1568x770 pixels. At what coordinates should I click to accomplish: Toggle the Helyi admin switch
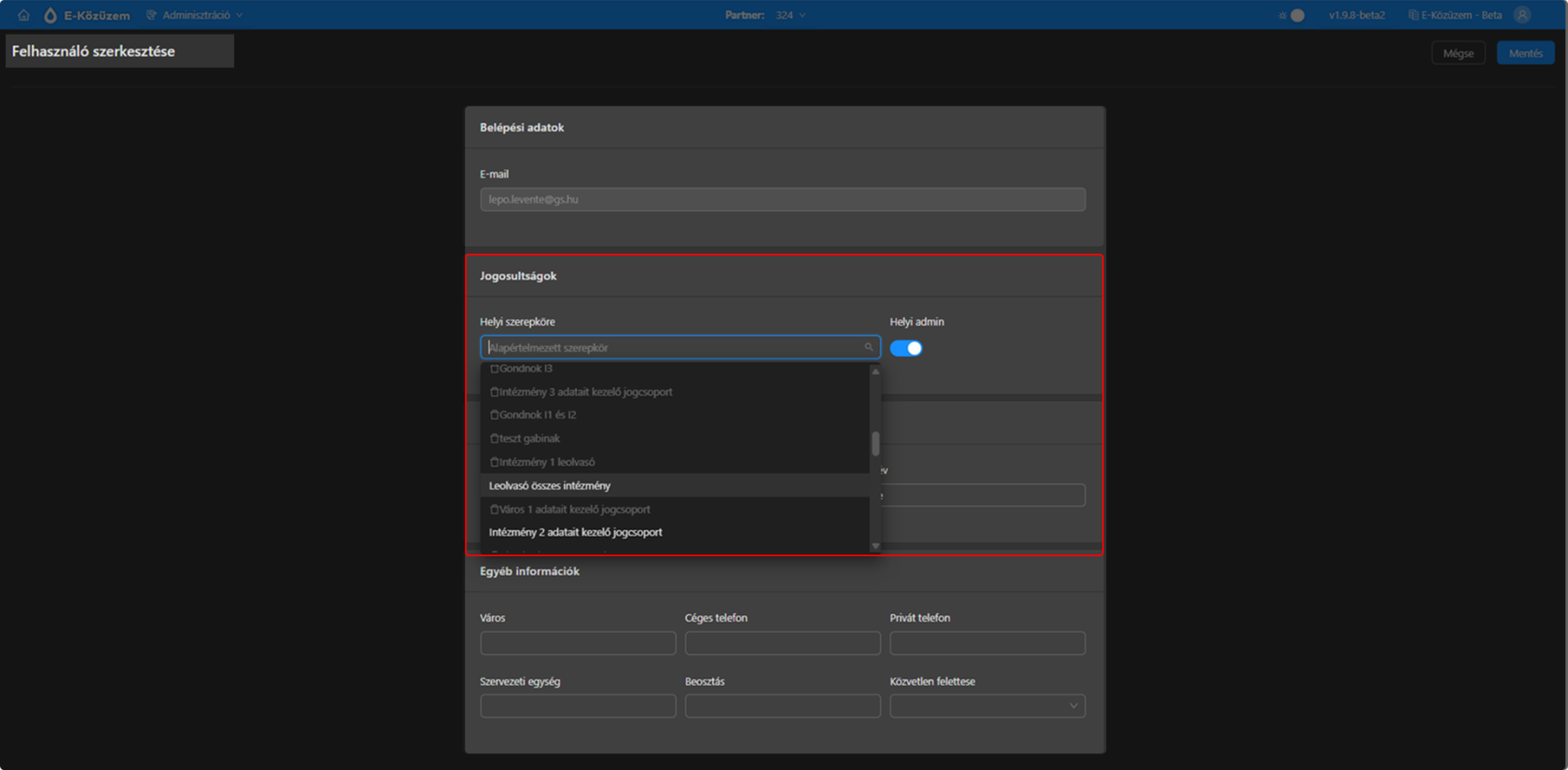click(x=906, y=348)
